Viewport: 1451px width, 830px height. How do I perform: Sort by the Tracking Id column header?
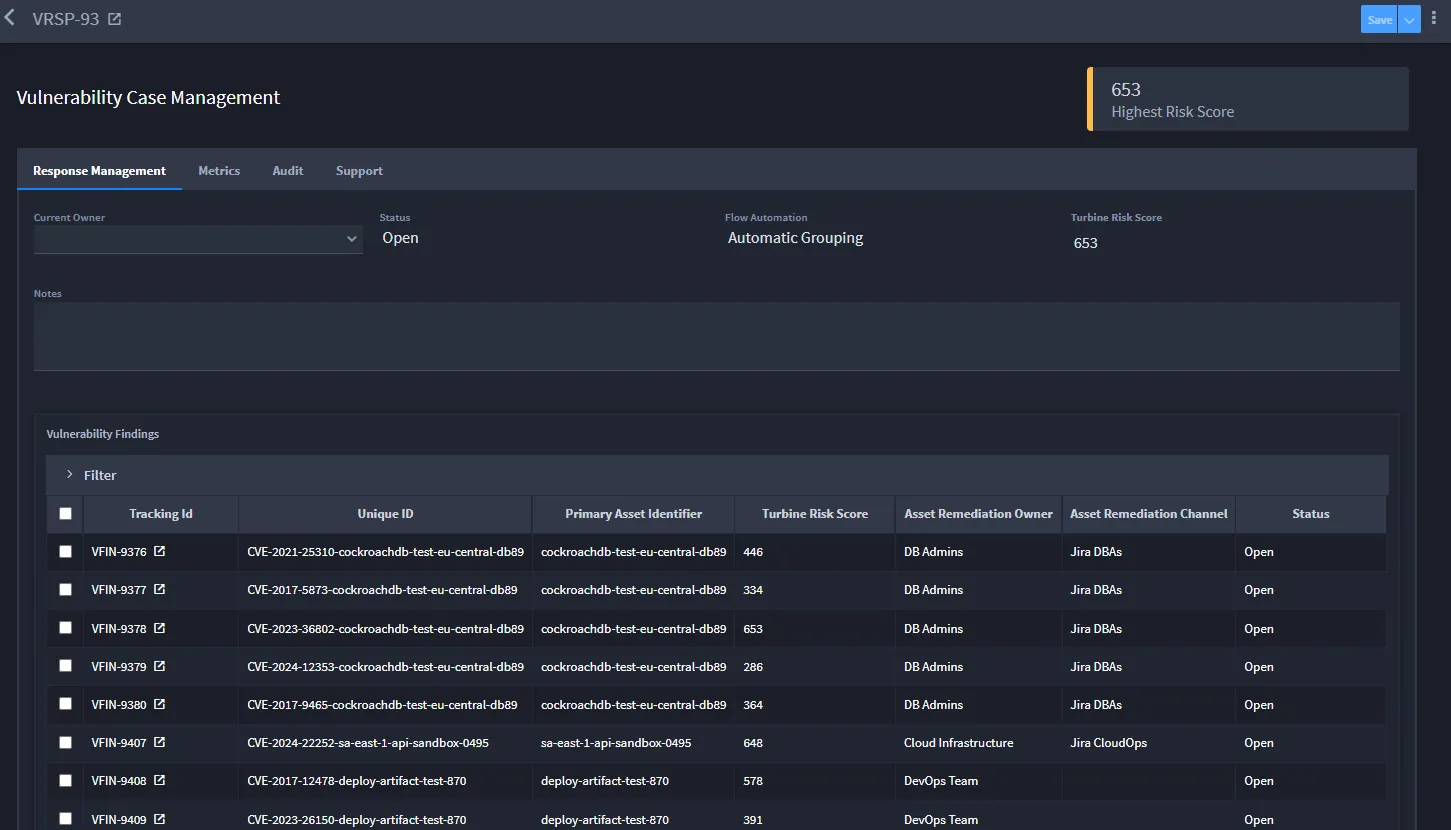(161, 514)
